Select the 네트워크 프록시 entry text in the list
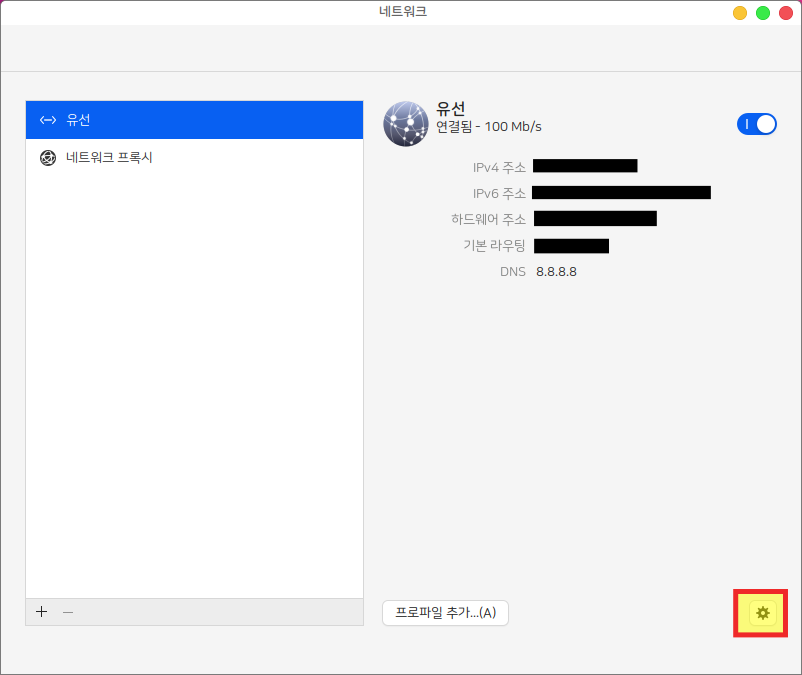 (109, 158)
